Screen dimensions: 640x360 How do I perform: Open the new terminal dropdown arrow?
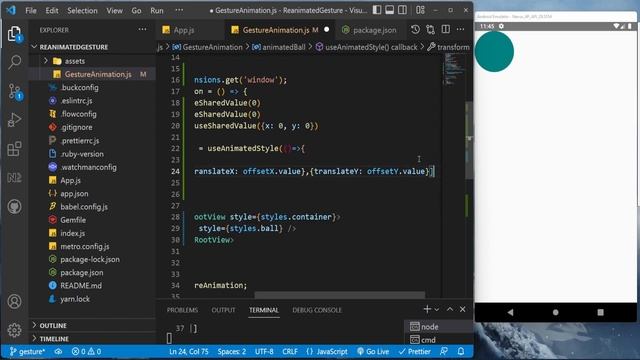[437, 310]
